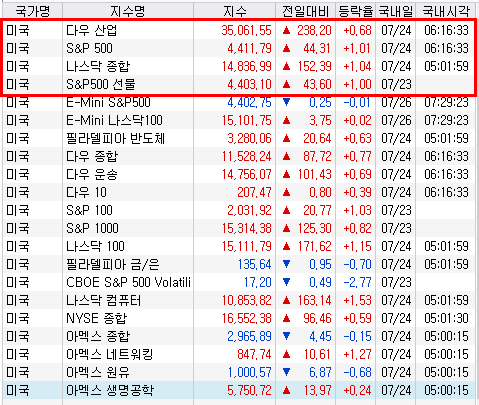Select the 다우 산업 index row
The width and height of the screenshot is (479, 405).
(239, 30)
